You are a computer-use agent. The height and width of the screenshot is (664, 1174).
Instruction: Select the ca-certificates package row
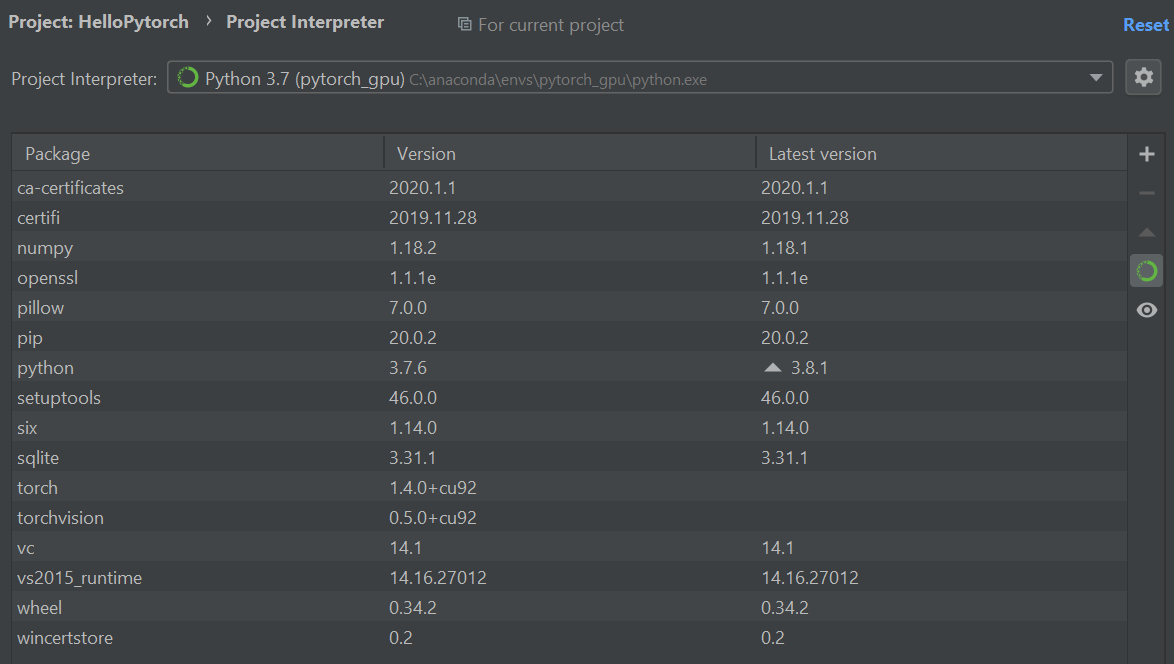coord(570,187)
